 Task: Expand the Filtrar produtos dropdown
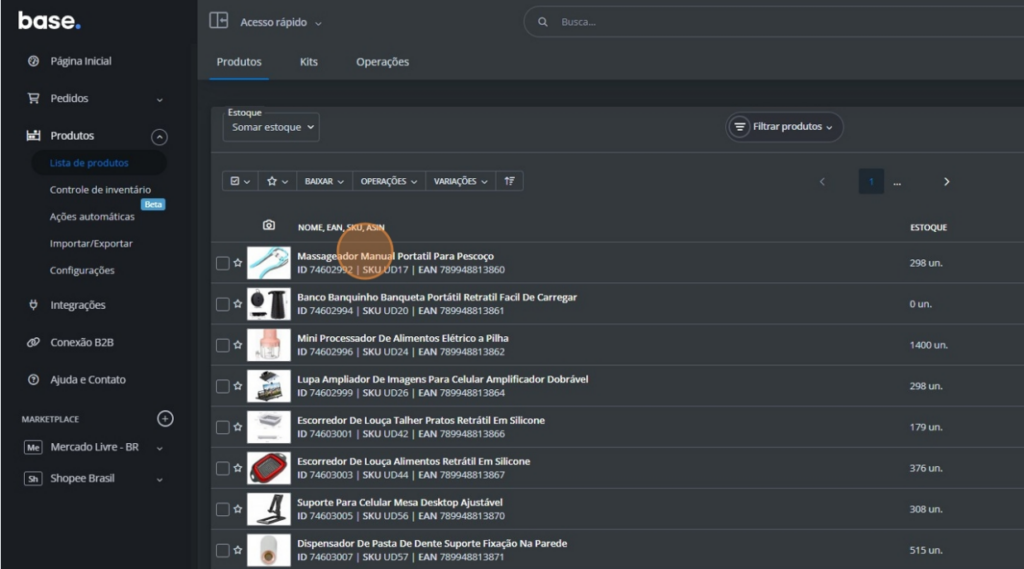(x=784, y=127)
